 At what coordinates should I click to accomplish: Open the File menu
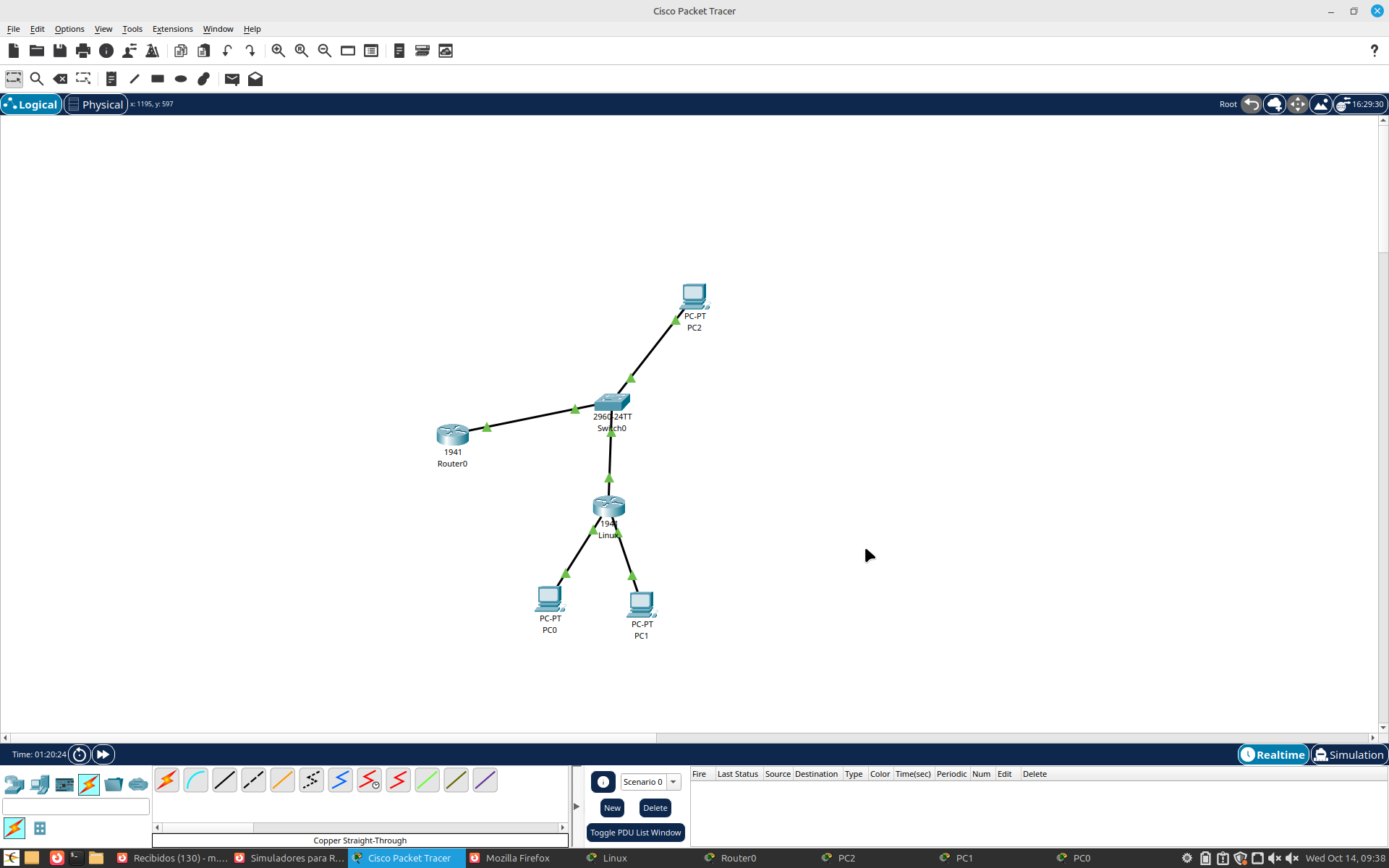tap(13, 29)
